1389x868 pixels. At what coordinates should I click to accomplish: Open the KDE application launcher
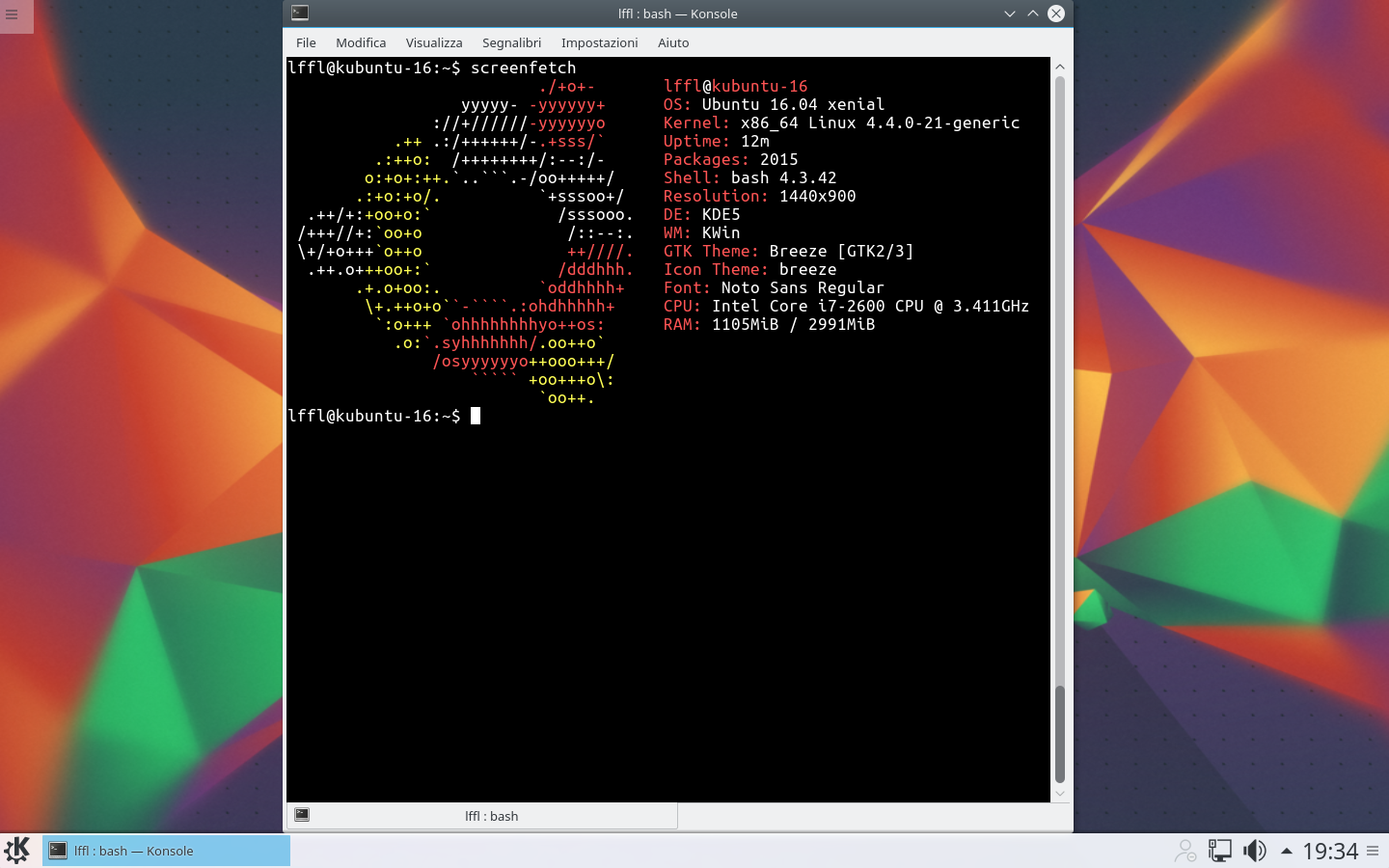coord(17,851)
